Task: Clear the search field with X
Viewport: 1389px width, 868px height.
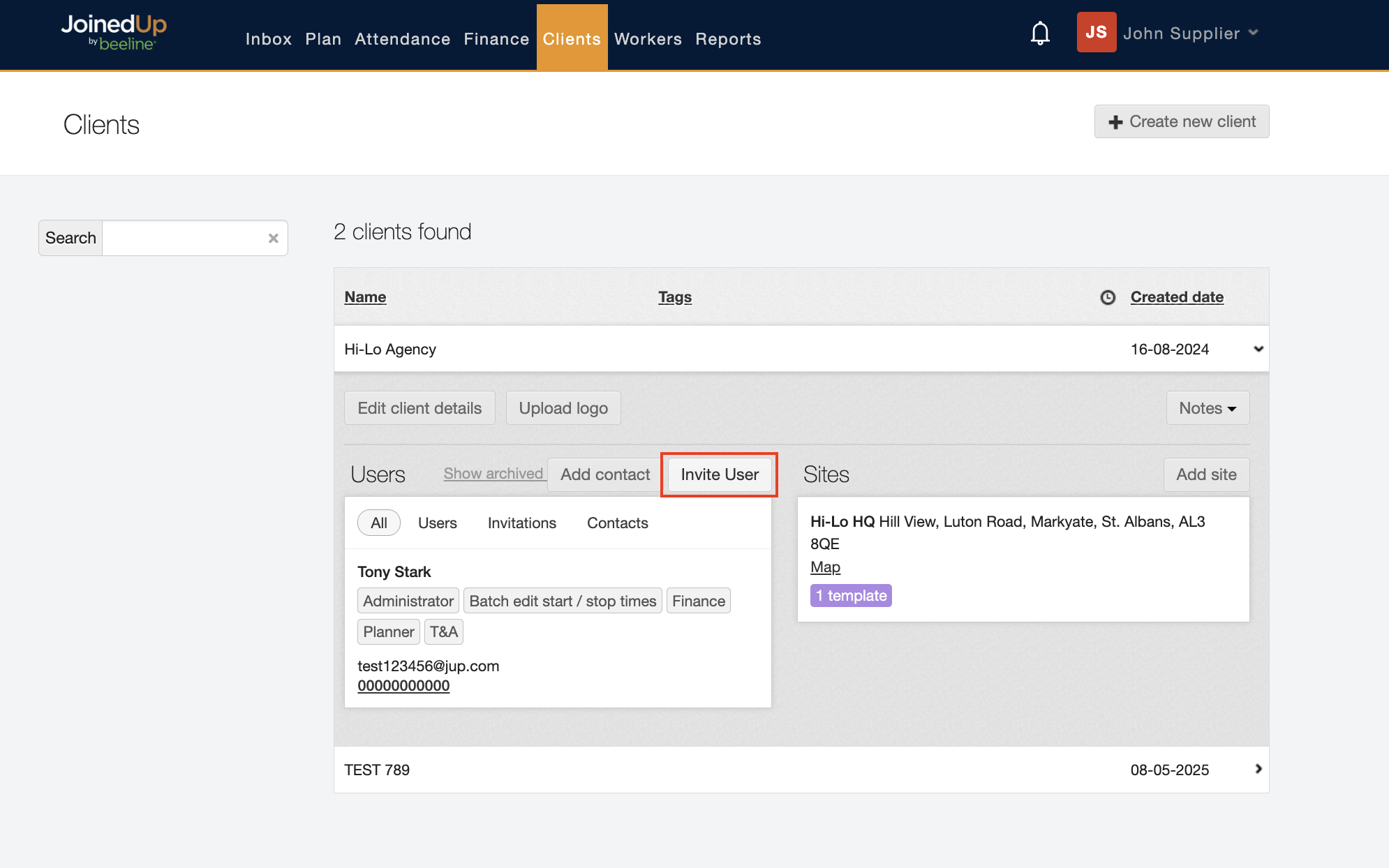Action: pyautogui.click(x=274, y=238)
